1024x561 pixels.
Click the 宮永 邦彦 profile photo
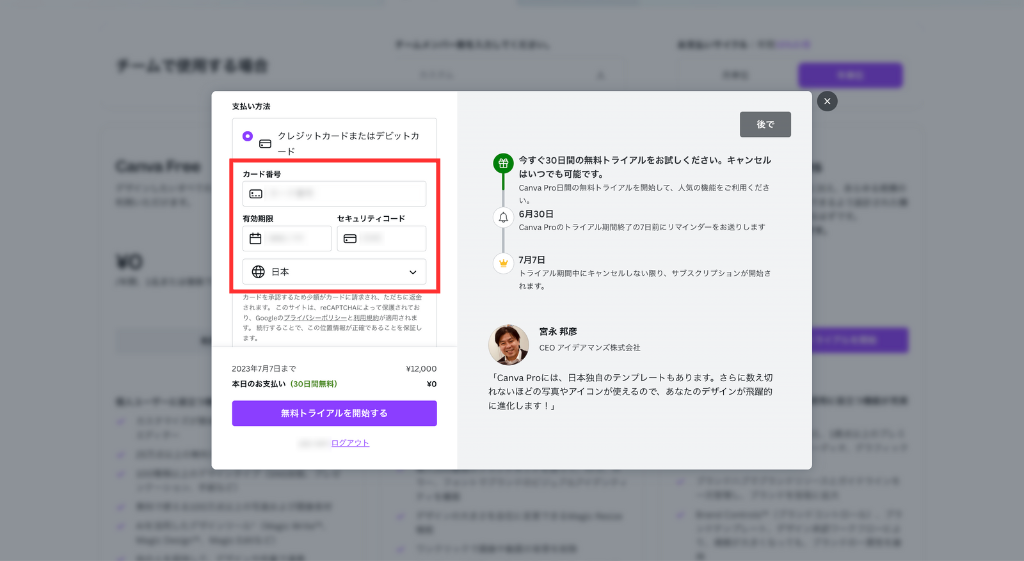[508, 344]
